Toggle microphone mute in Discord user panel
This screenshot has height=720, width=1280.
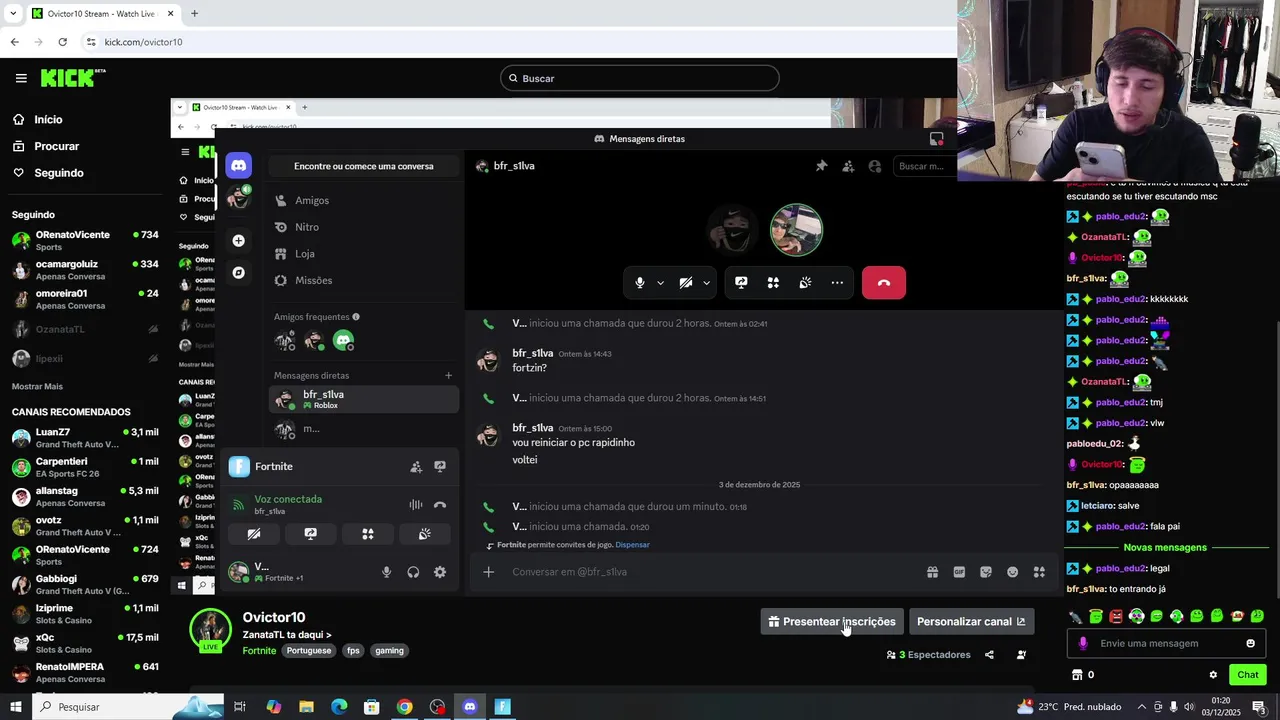pos(386,572)
